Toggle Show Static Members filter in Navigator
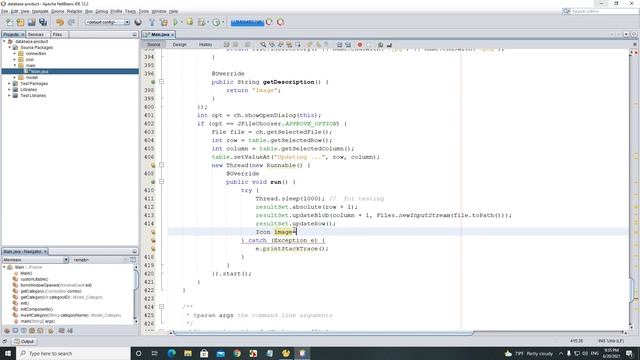Image resolution: width=640 pixels, height=360 pixels. click(23, 331)
